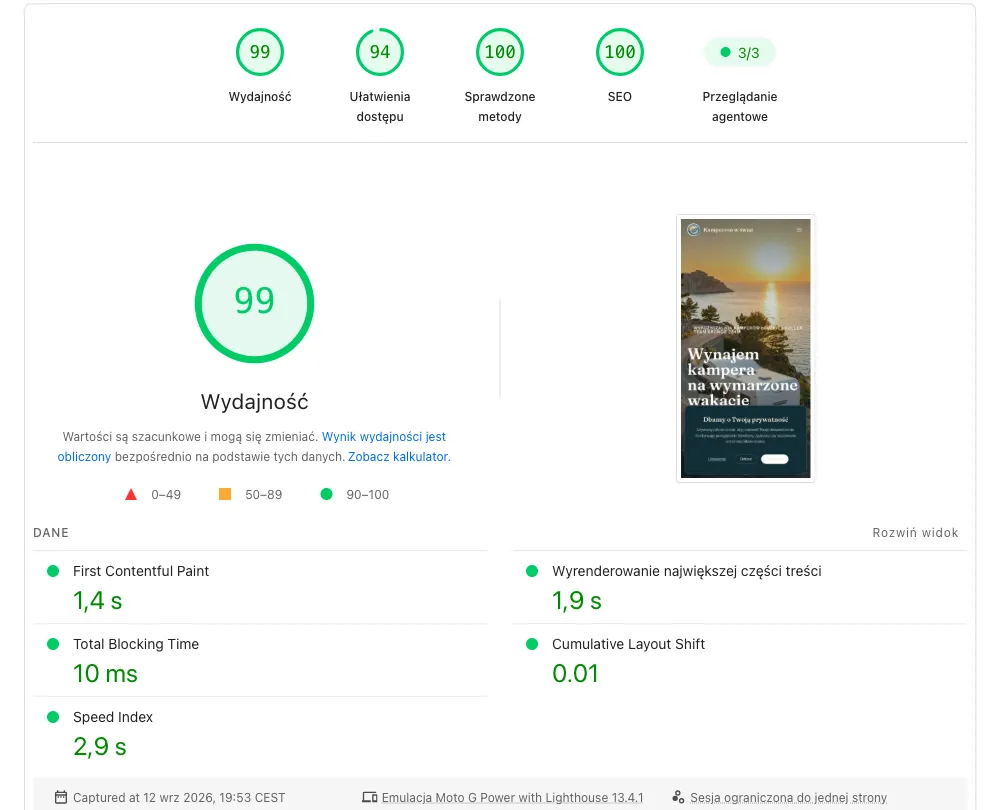Click the green dot beside Total Blocking Time
1000x810 pixels.
pyautogui.click(x=53, y=644)
